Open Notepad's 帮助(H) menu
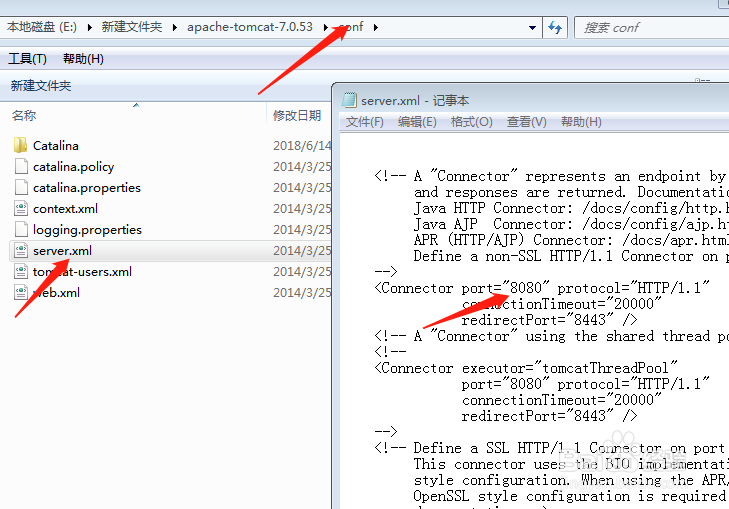Screen dimensions: 729x509 581,122
